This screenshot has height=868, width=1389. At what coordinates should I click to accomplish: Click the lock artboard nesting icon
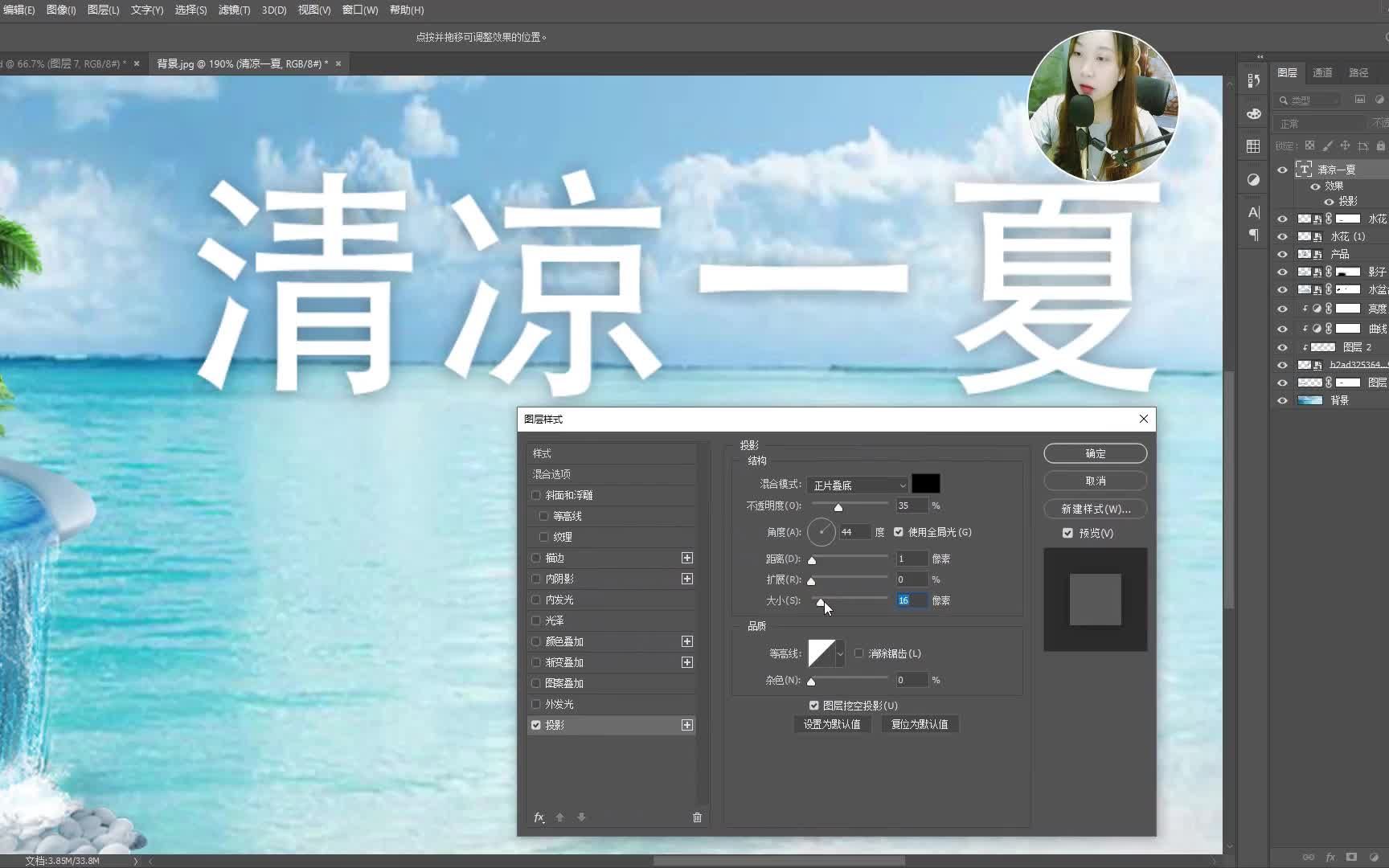click(x=1362, y=145)
